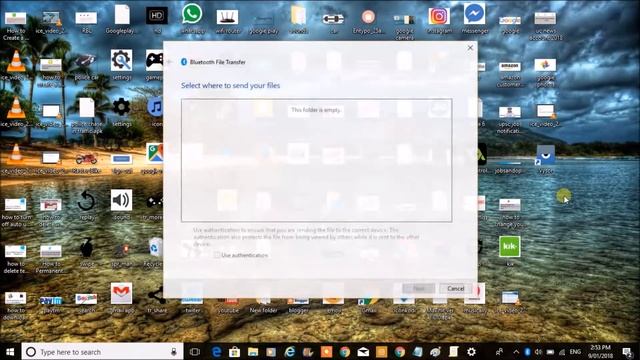Screen dimensions: 640x360
Task: Select the swipe hand desktop icon
Action: pos(86,251)
